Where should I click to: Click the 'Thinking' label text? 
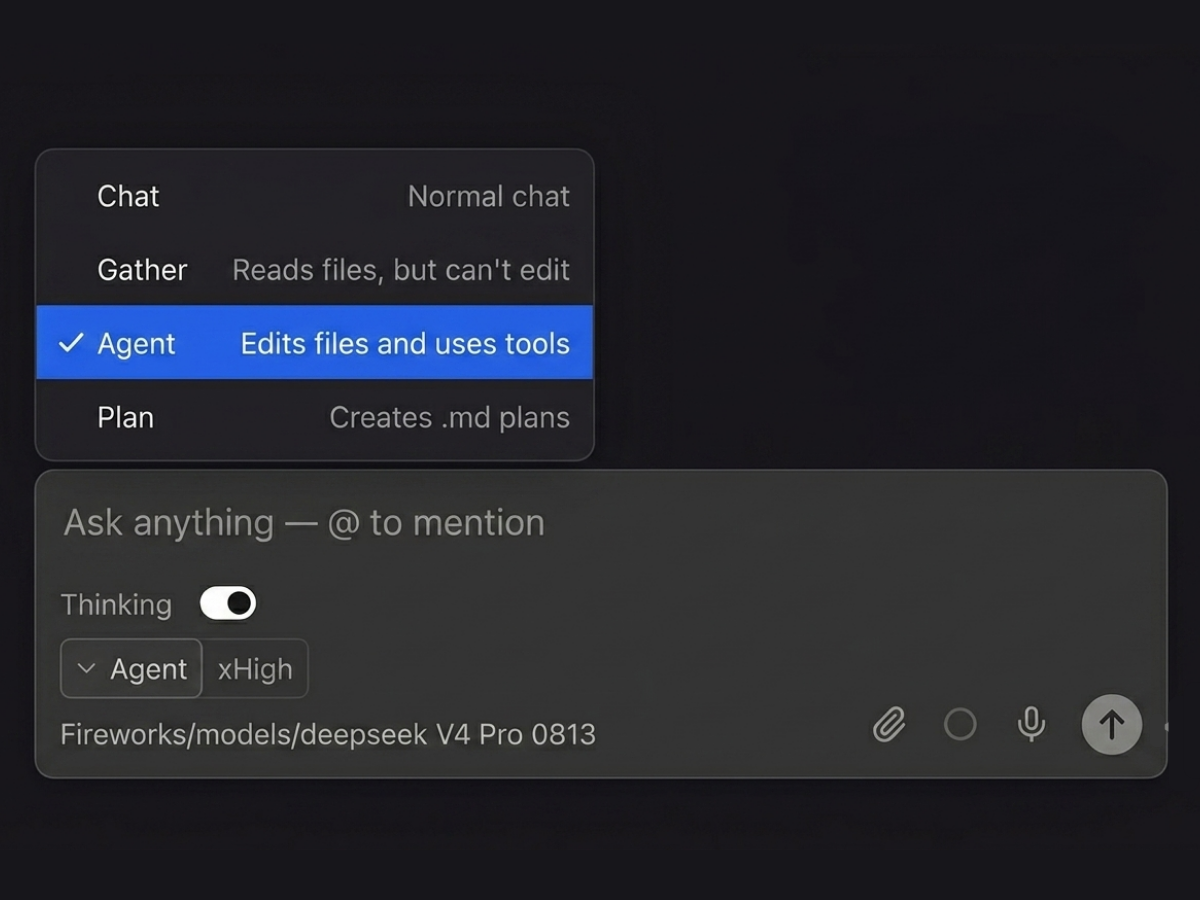(116, 604)
